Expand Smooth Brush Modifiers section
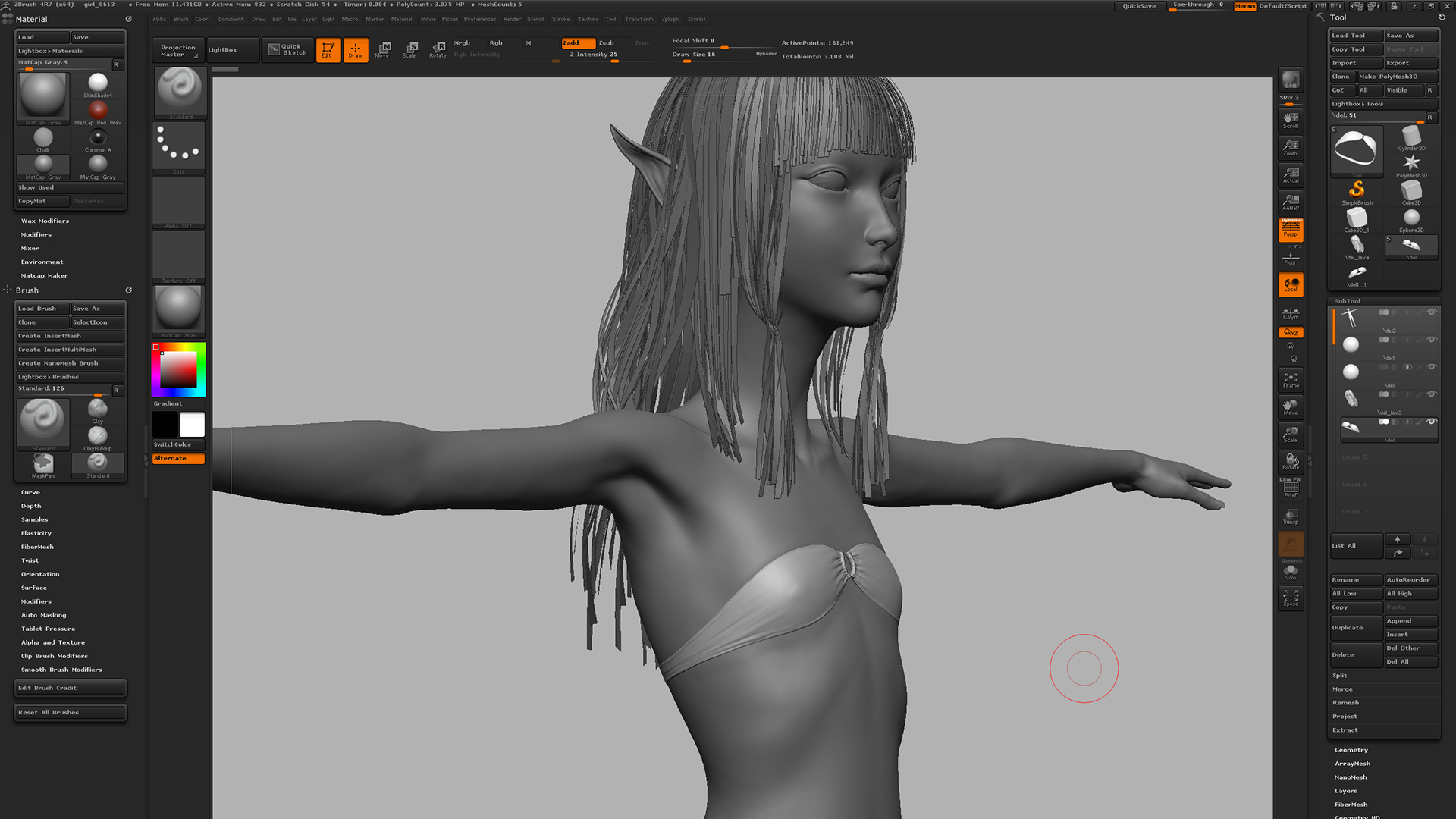Screen dimensions: 1456x819 pyautogui.click(x=61, y=670)
